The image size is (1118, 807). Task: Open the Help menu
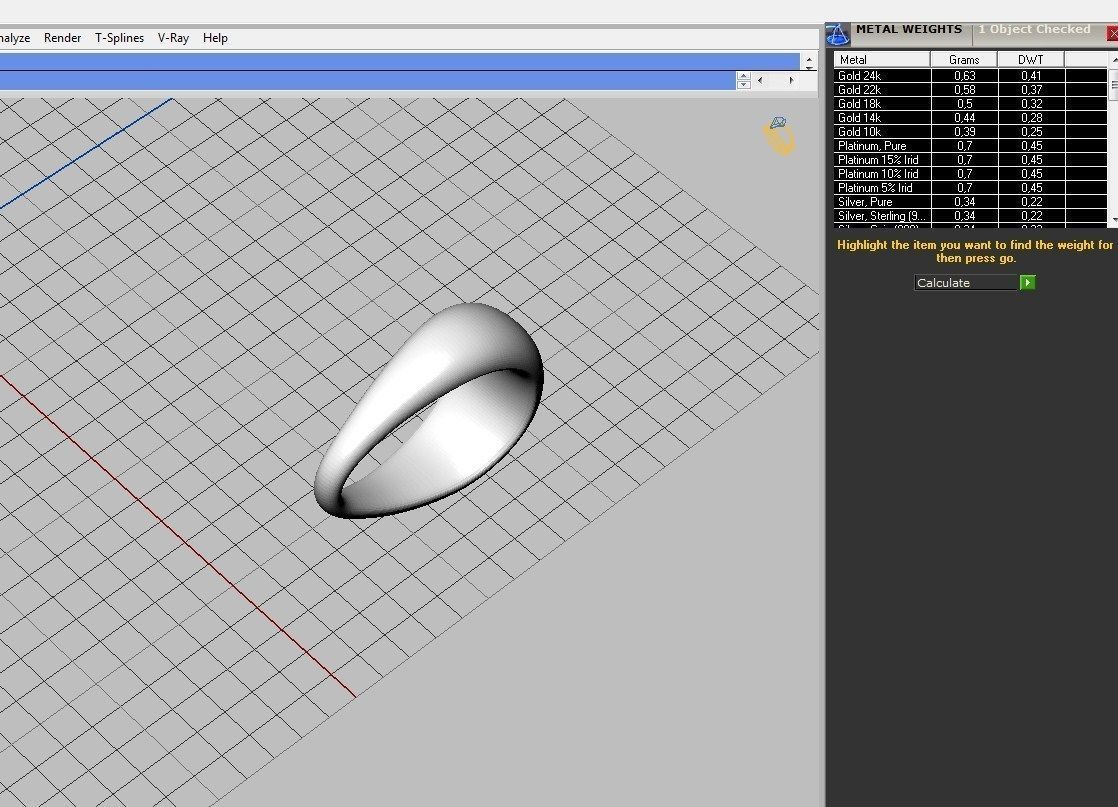click(x=215, y=38)
